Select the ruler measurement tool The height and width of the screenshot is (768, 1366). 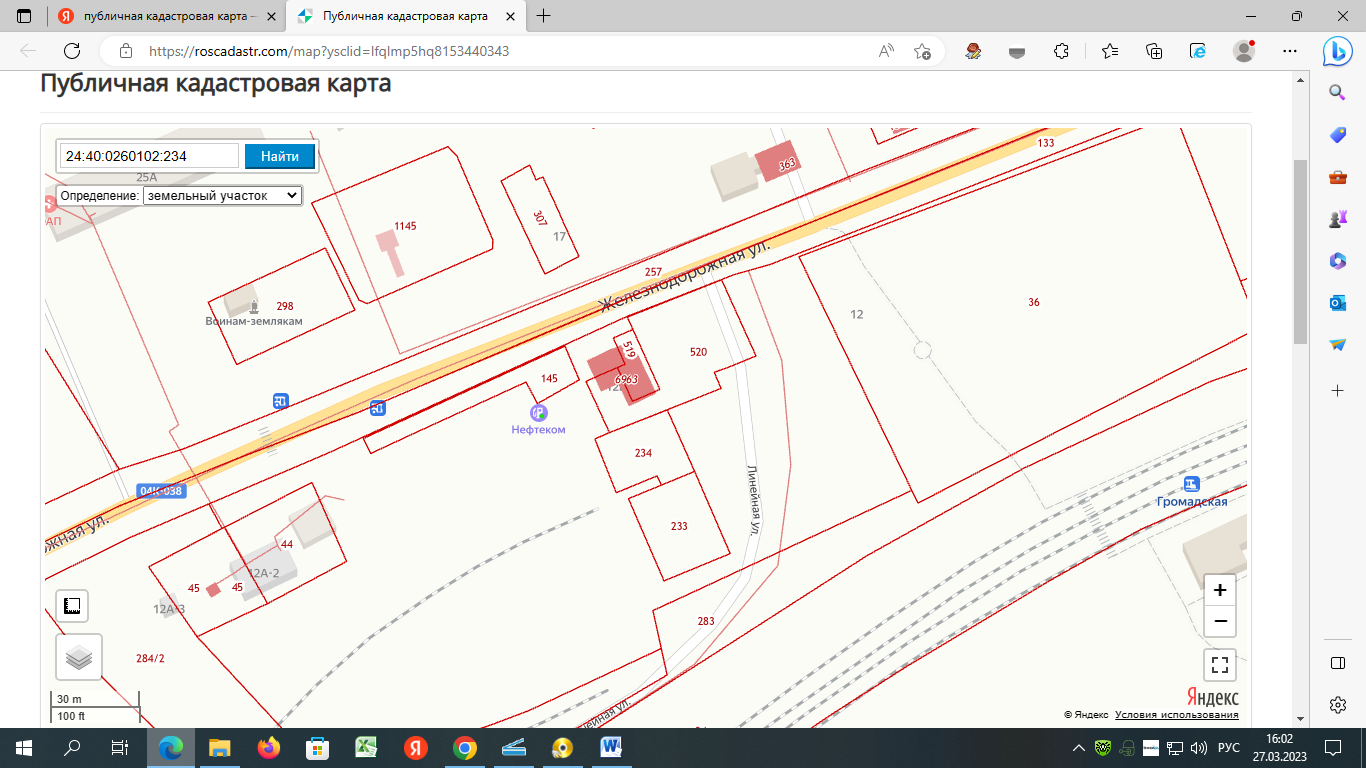(72, 606)
